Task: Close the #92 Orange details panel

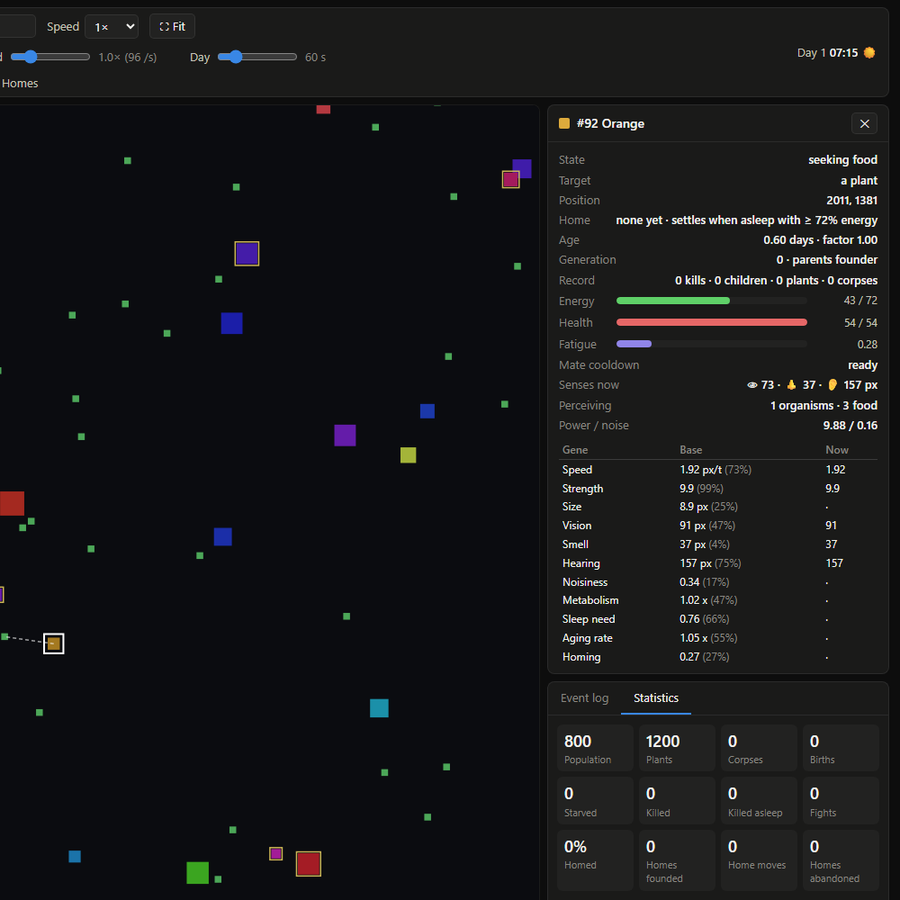Action: pos(864,123)
